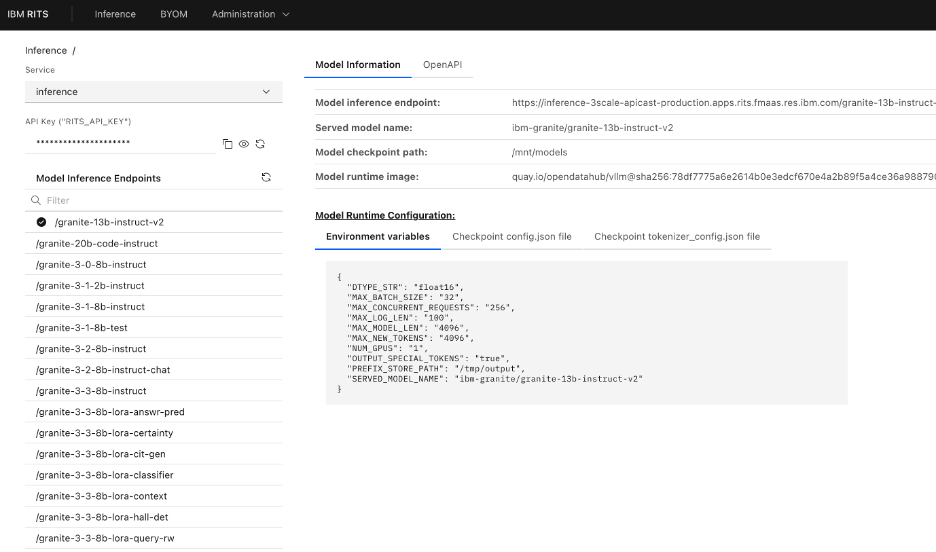Open the Checkpoint config.json file tab
This screenshot has height=552, width=936.
pos(512,237)
